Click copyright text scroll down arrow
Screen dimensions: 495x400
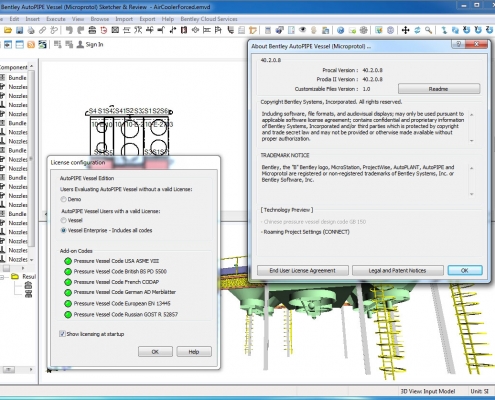(472, 141)
